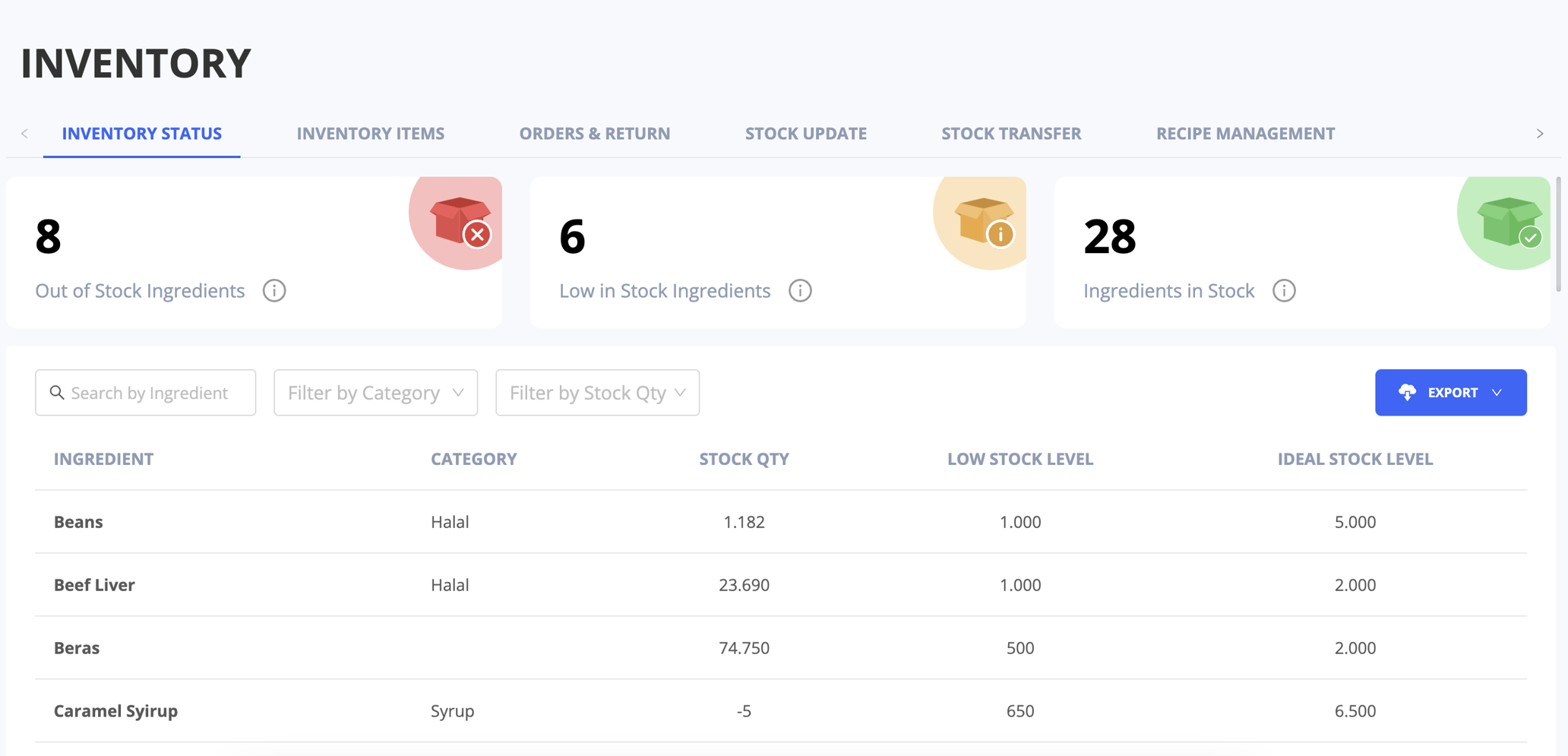Click ideal stock level 6.500 value
The image size is (1568, 756).
click(x=1355, y=711)
